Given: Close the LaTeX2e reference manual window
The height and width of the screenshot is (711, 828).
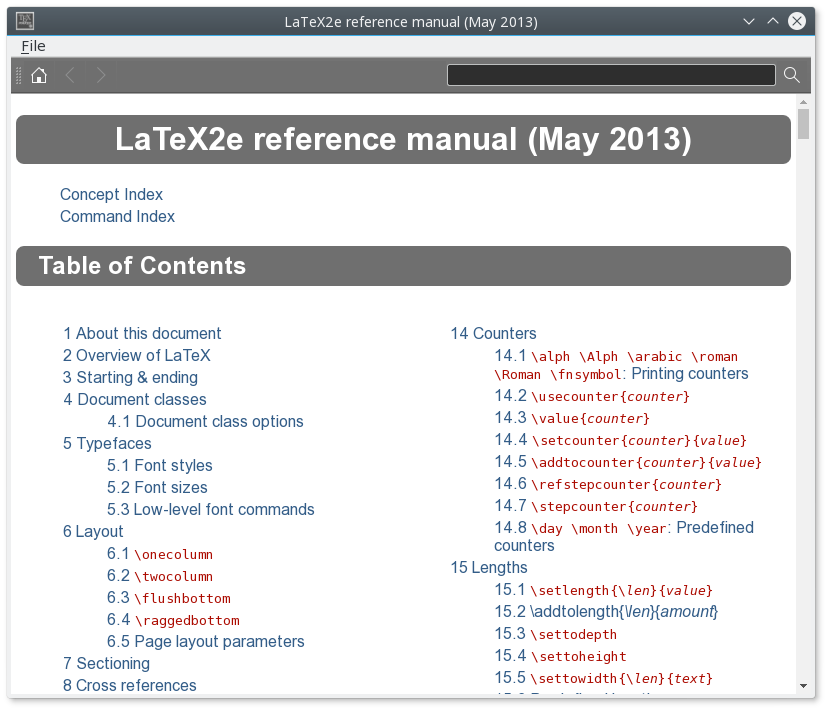Looking at the screenshot, I should click(797, 22).
